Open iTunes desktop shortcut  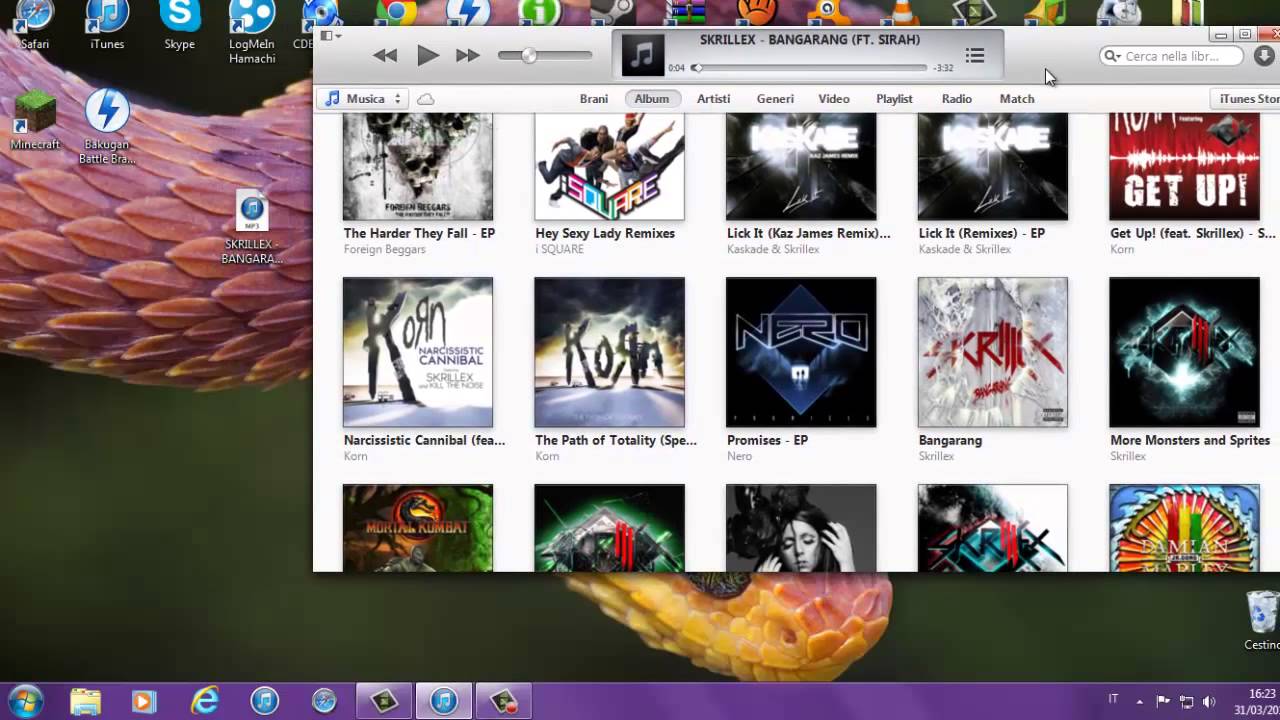(x=107, y=25)
